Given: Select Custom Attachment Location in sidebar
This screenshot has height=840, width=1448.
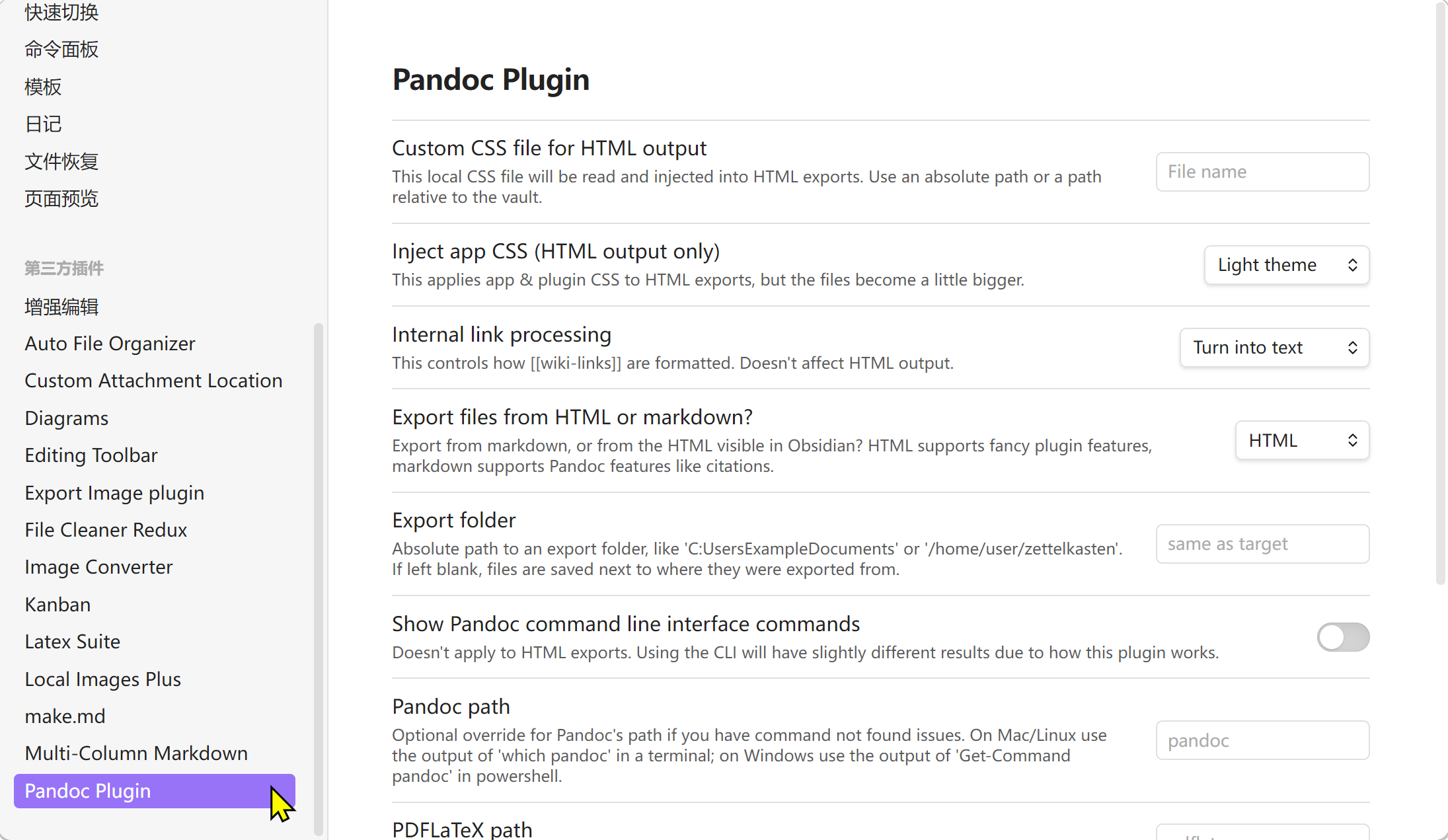Looking at the screenshot, I should [153, 381].
